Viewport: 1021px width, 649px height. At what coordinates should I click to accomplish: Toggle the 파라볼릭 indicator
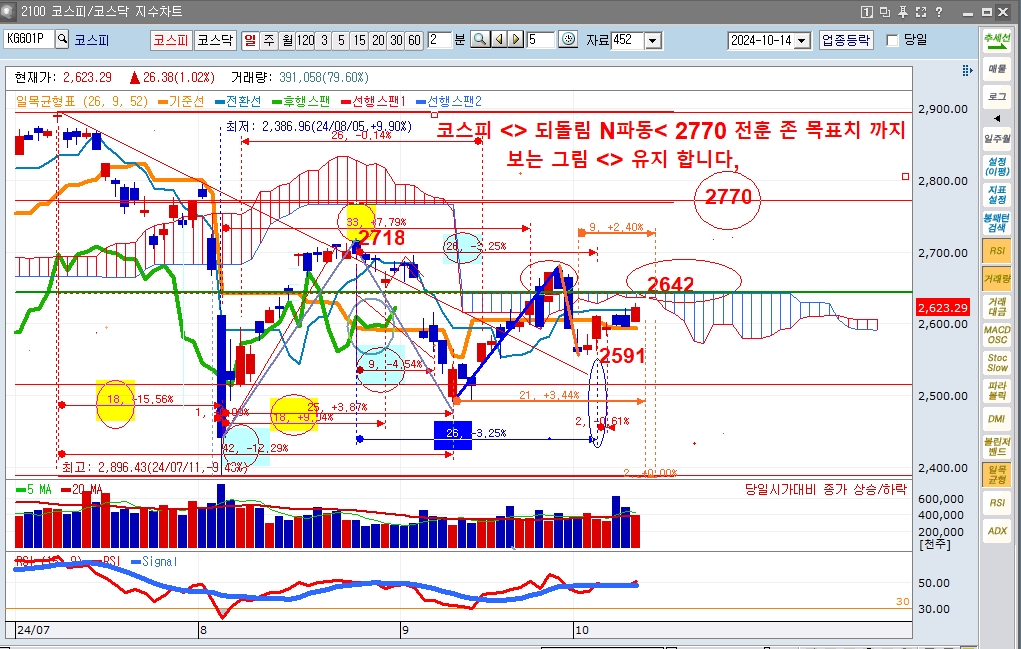[x=997, y=391]
